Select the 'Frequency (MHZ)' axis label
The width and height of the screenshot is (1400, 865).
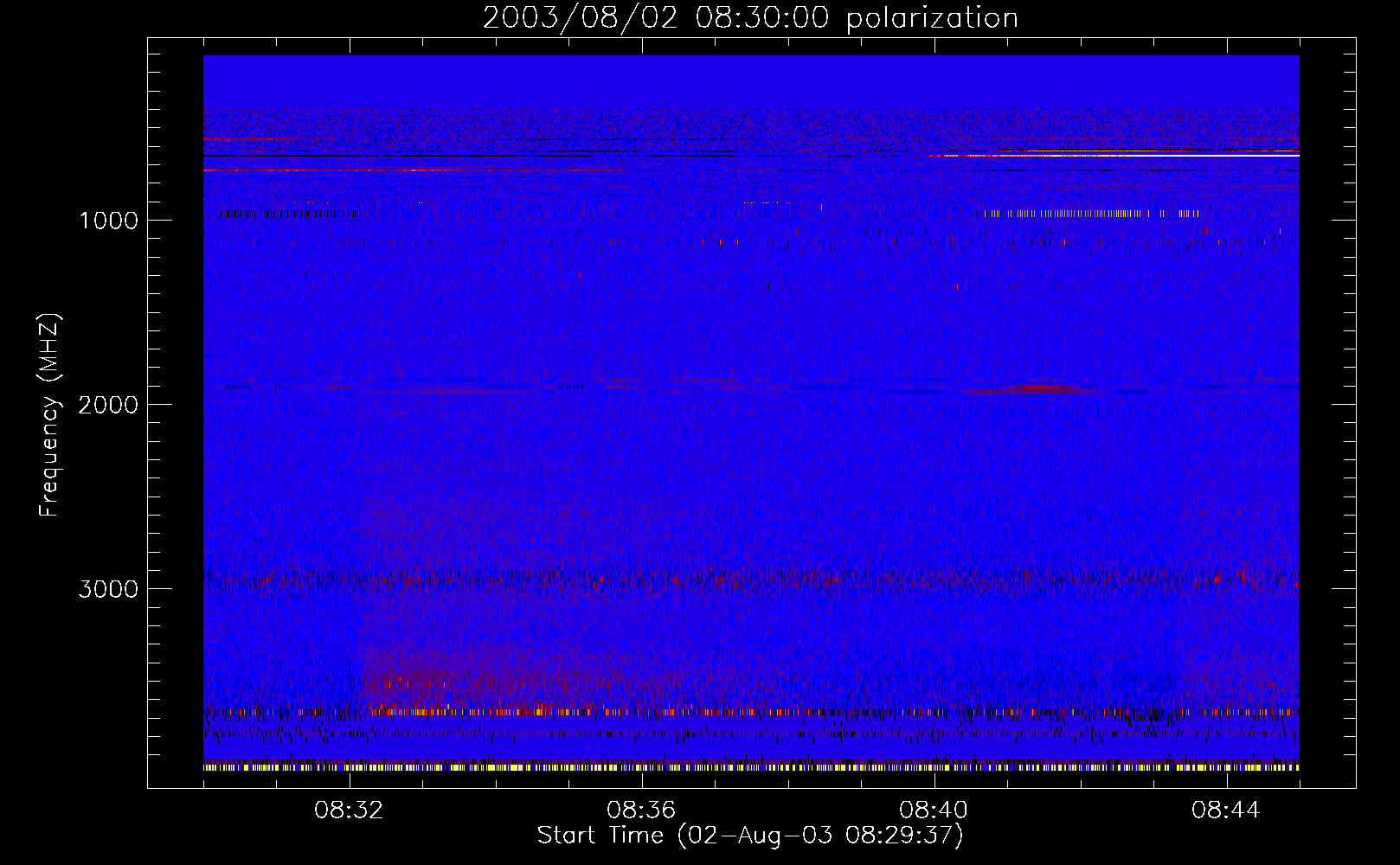point(49,415)
